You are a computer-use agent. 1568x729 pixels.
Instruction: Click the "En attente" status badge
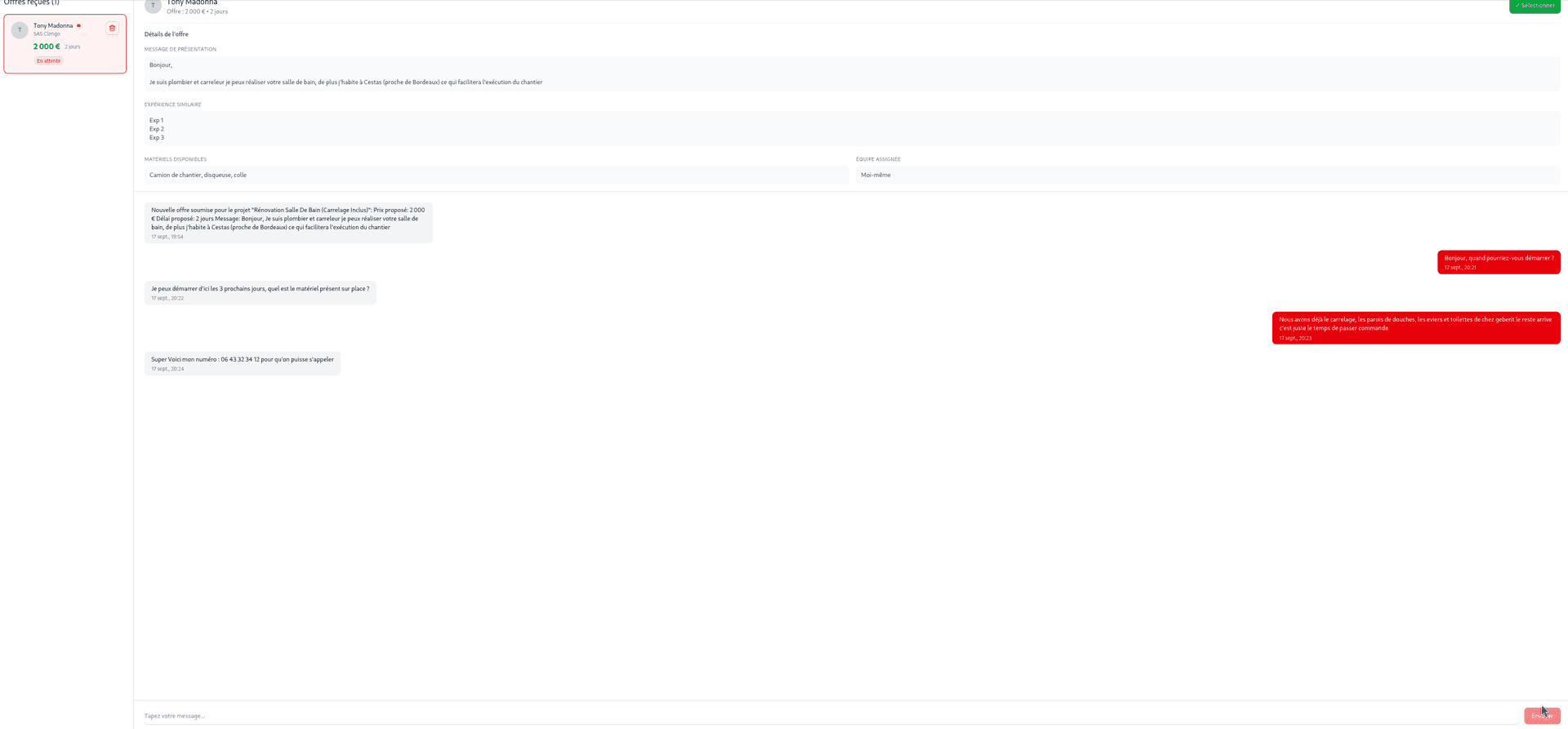coord(48,60)
